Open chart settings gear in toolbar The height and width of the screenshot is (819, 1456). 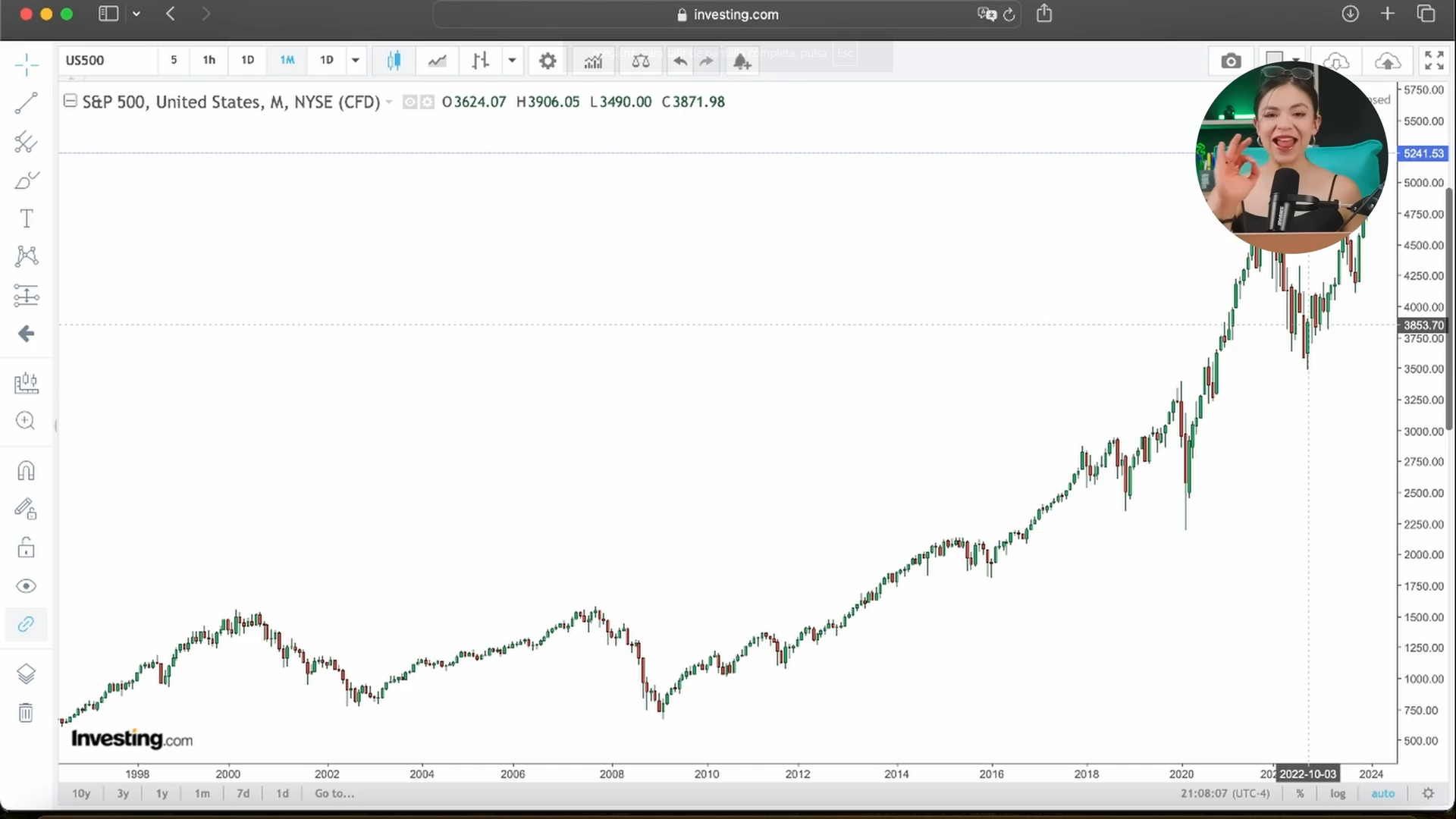point(548,61)
